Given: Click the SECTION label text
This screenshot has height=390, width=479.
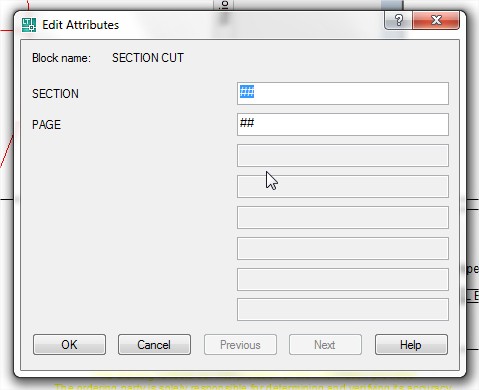Looking at the screenshot, I should click(x=55, y=94).
